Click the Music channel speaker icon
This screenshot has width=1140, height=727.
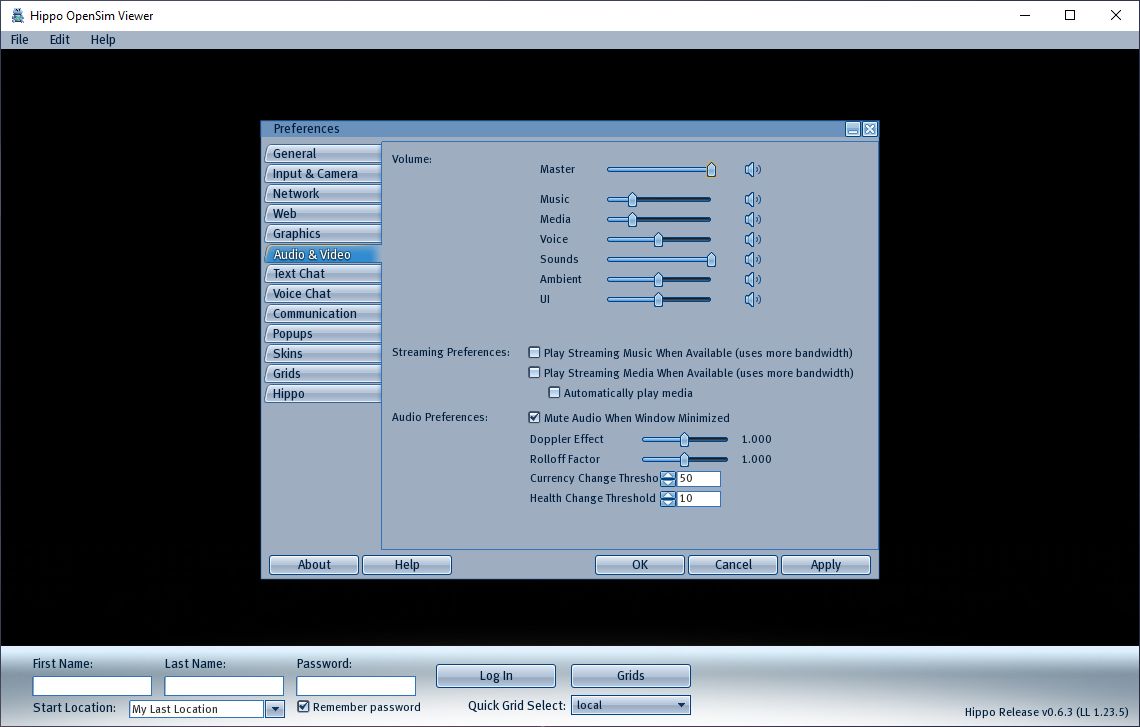tap(752, 199)
